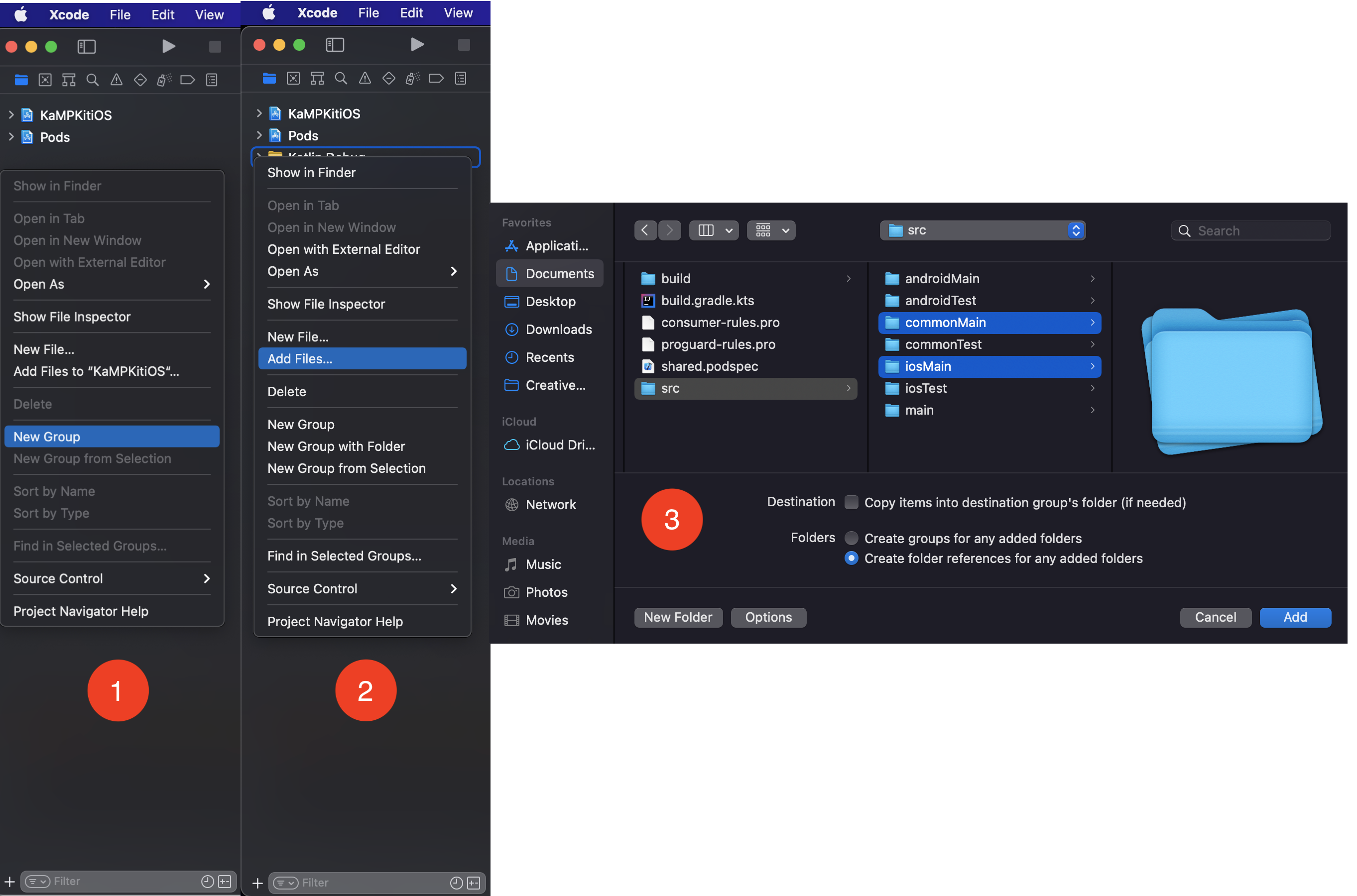Screen dimensions: 1357x896
Task: Open the Apple menu in right window
Action: 268,12
